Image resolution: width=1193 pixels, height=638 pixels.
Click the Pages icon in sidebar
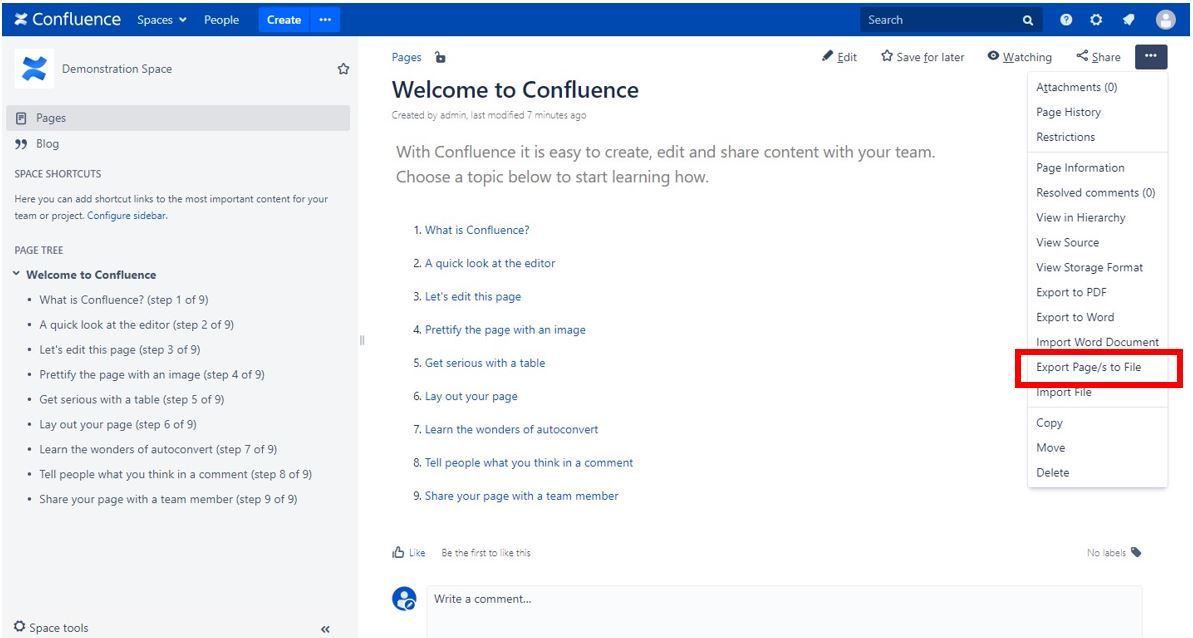(x=21, y=118)
